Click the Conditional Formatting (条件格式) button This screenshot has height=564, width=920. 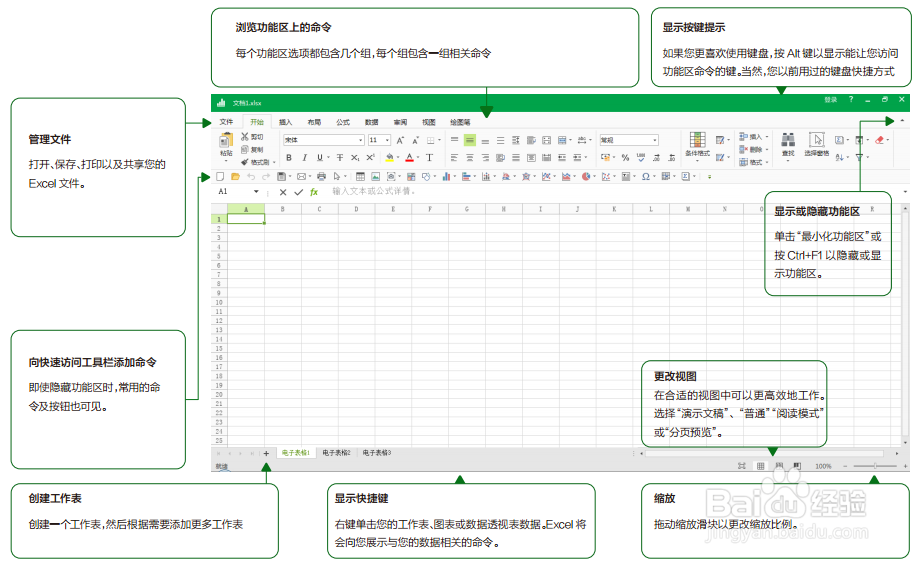click(x=698, y=144)
